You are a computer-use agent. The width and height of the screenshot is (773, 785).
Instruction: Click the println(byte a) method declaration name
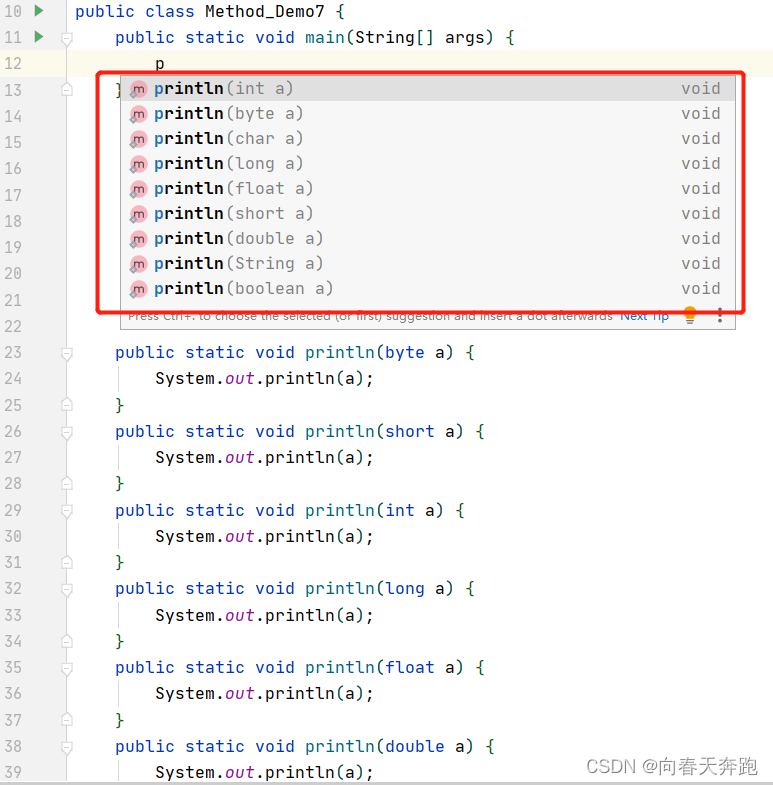pyautogui.click(x=340, y=352)
